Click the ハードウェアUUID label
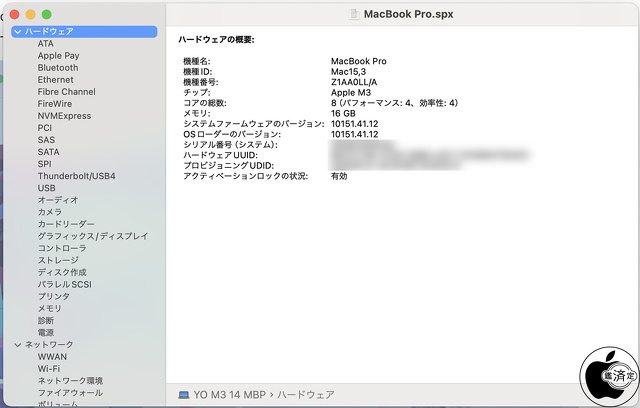 pos(220,155)
